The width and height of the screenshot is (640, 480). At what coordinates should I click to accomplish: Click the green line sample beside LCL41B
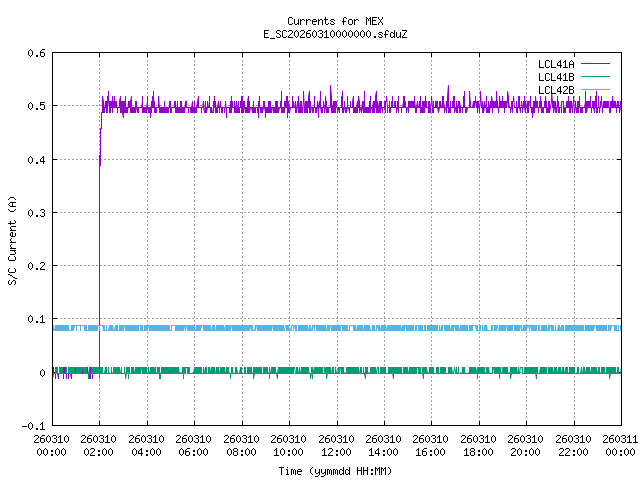point(593,77)
